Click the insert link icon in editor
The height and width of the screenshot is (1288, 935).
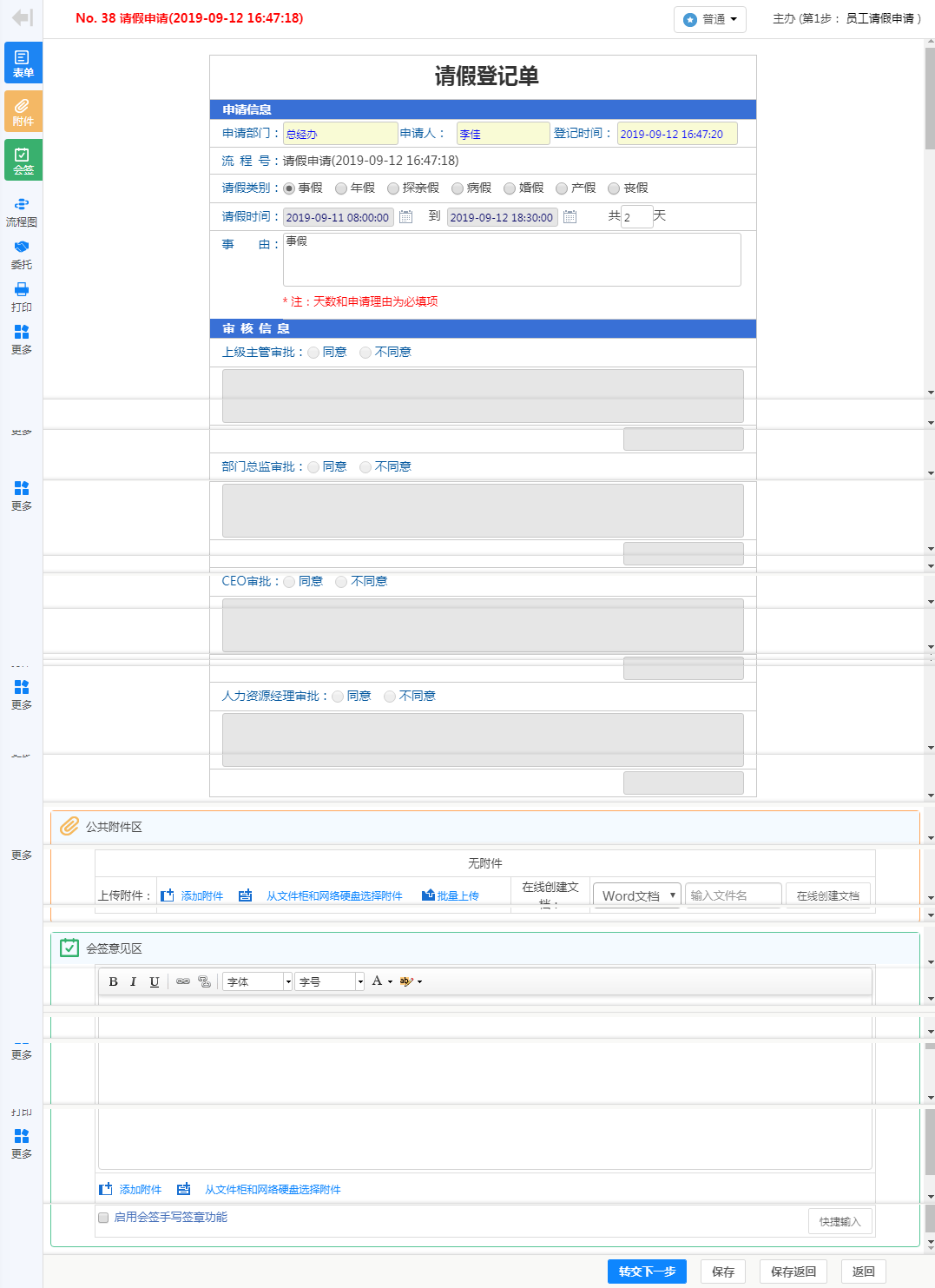183,981
